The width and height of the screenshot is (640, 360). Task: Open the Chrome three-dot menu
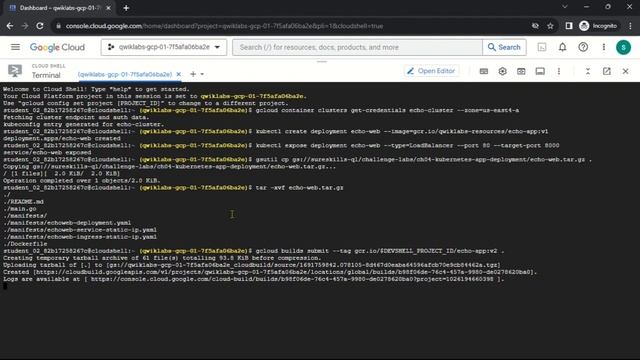point(630,26)
